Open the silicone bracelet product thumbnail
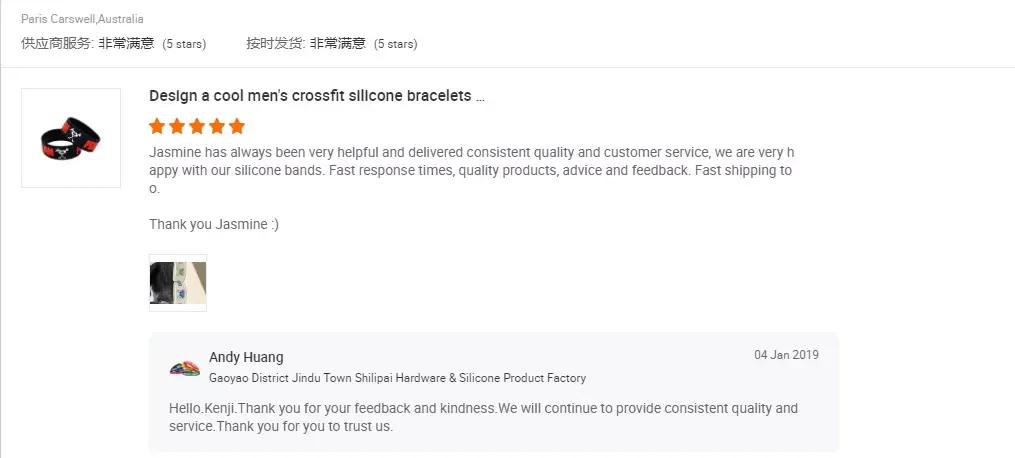 (71, 138)
